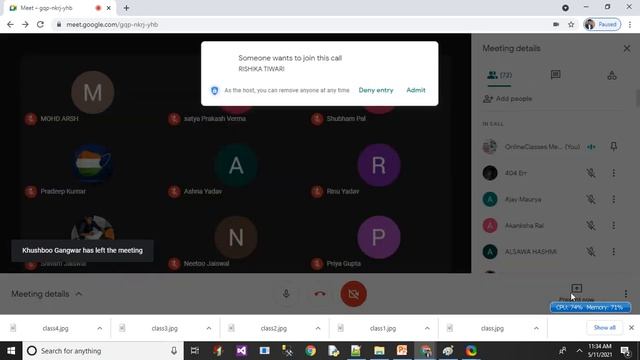Go forward with browser forward arrow
The height and width of the screenshot is (360, 640).
point(25,24)
